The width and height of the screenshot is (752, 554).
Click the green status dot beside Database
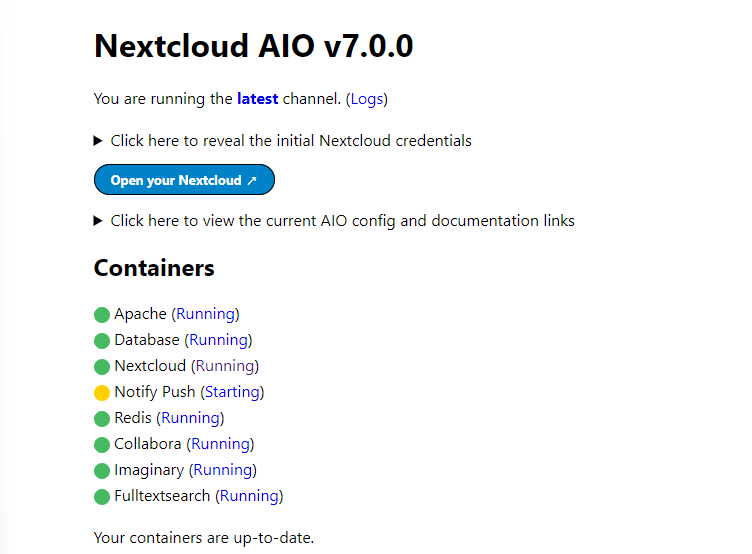[102, 341]
